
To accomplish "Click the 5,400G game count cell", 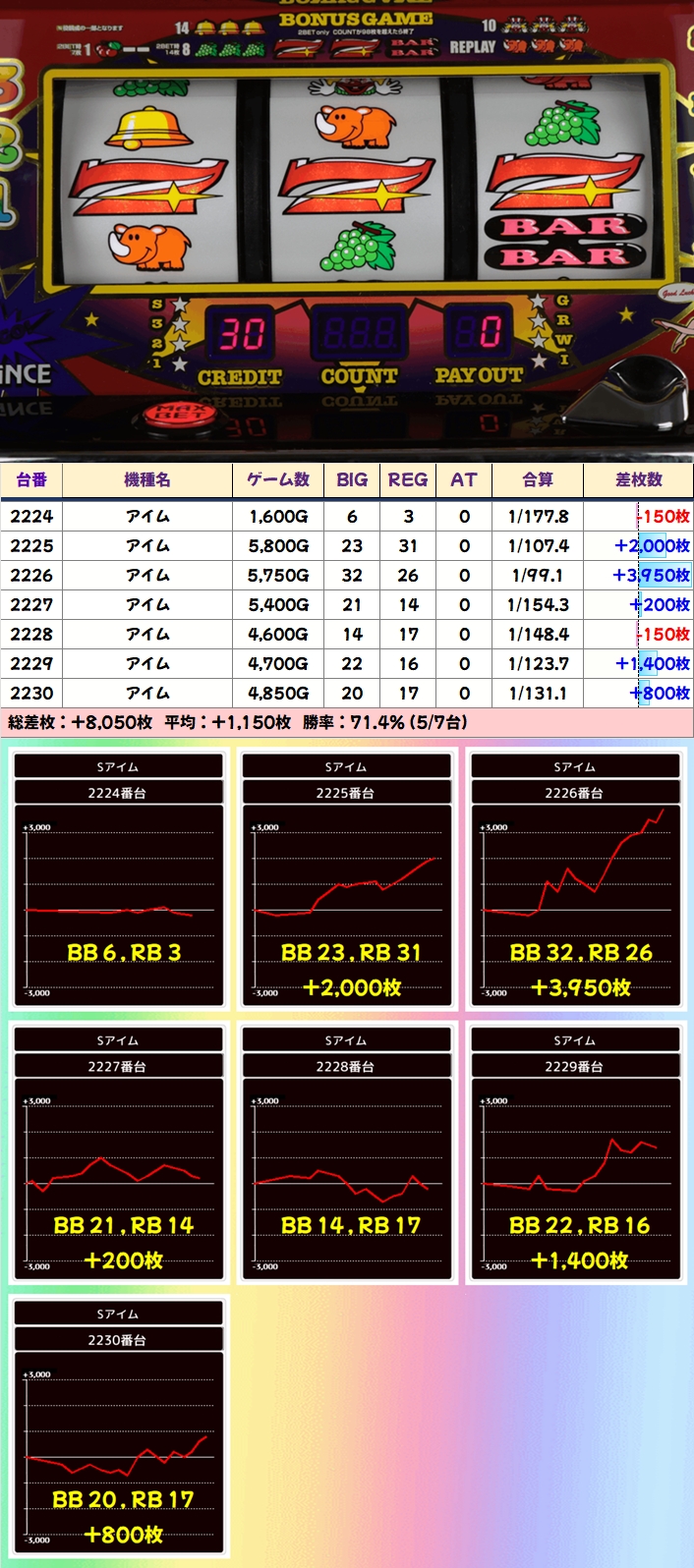I will [x=278, y=604].
